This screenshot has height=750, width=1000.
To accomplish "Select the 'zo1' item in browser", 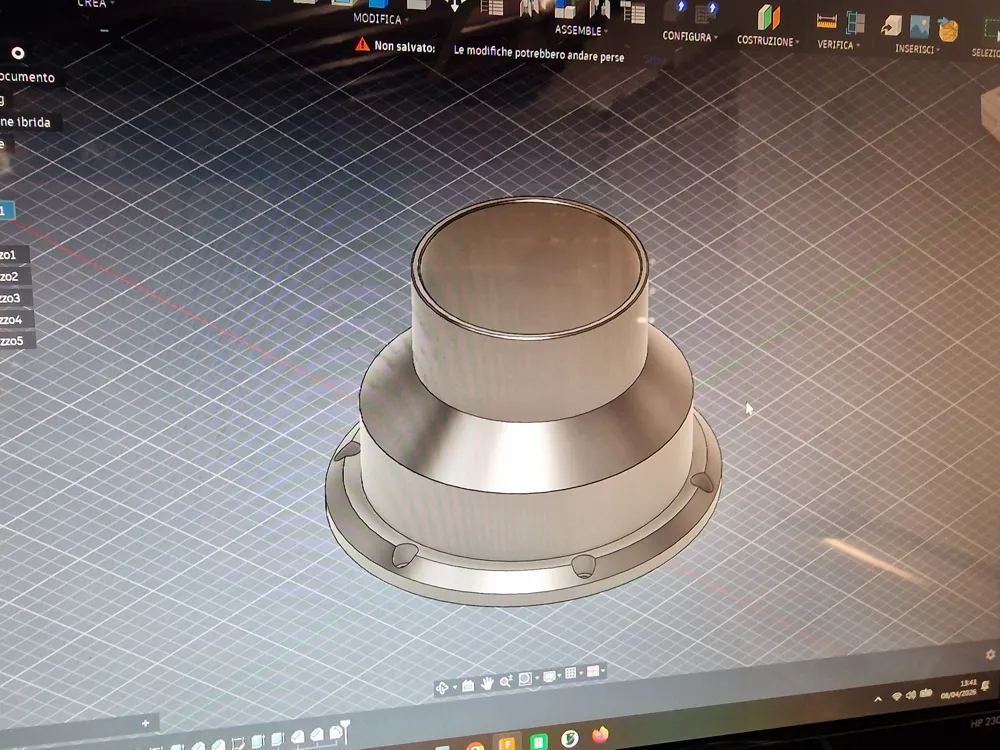I will [14, 254].
